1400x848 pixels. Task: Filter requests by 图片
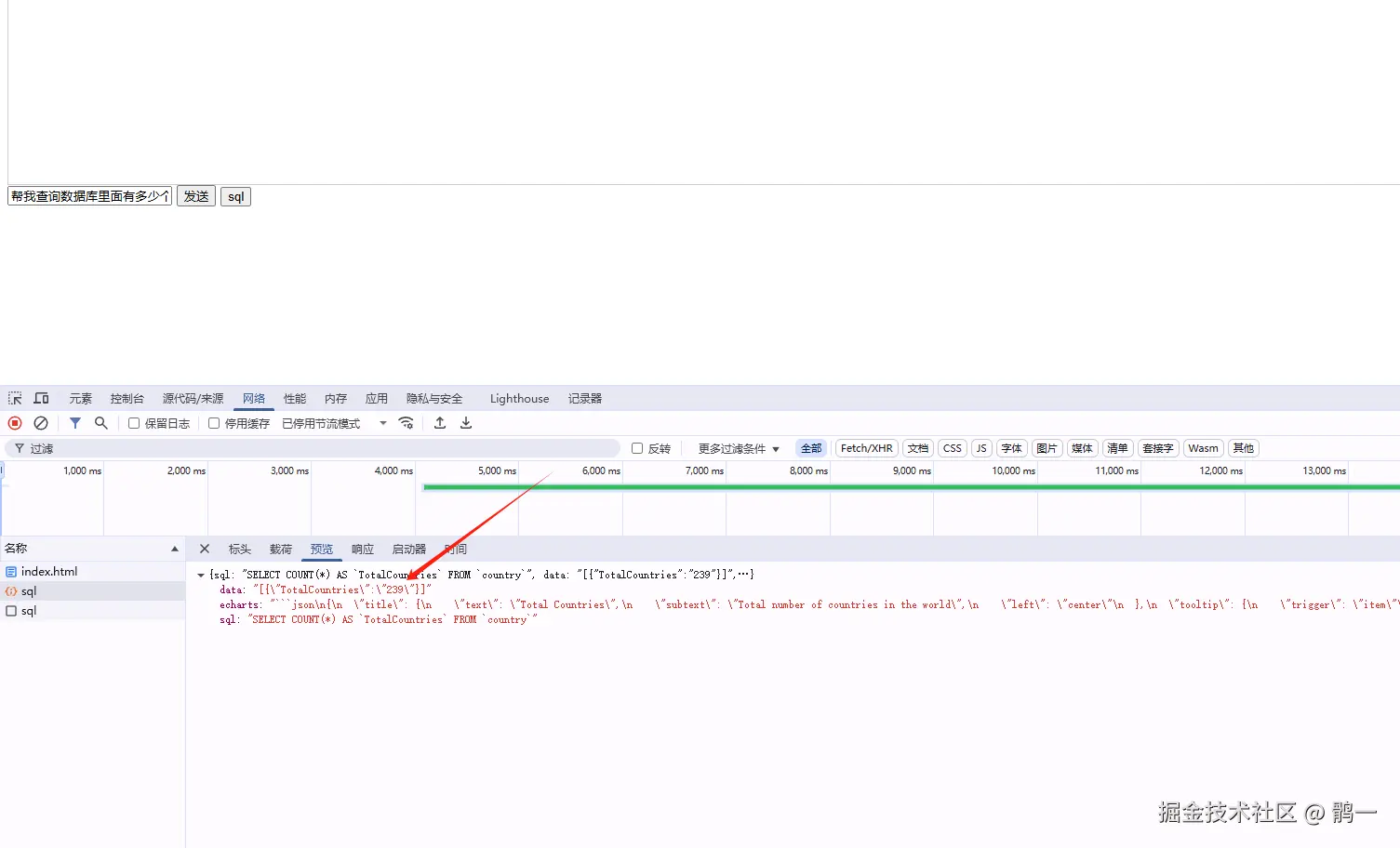pyautogui.click(x=1047, y=448)
